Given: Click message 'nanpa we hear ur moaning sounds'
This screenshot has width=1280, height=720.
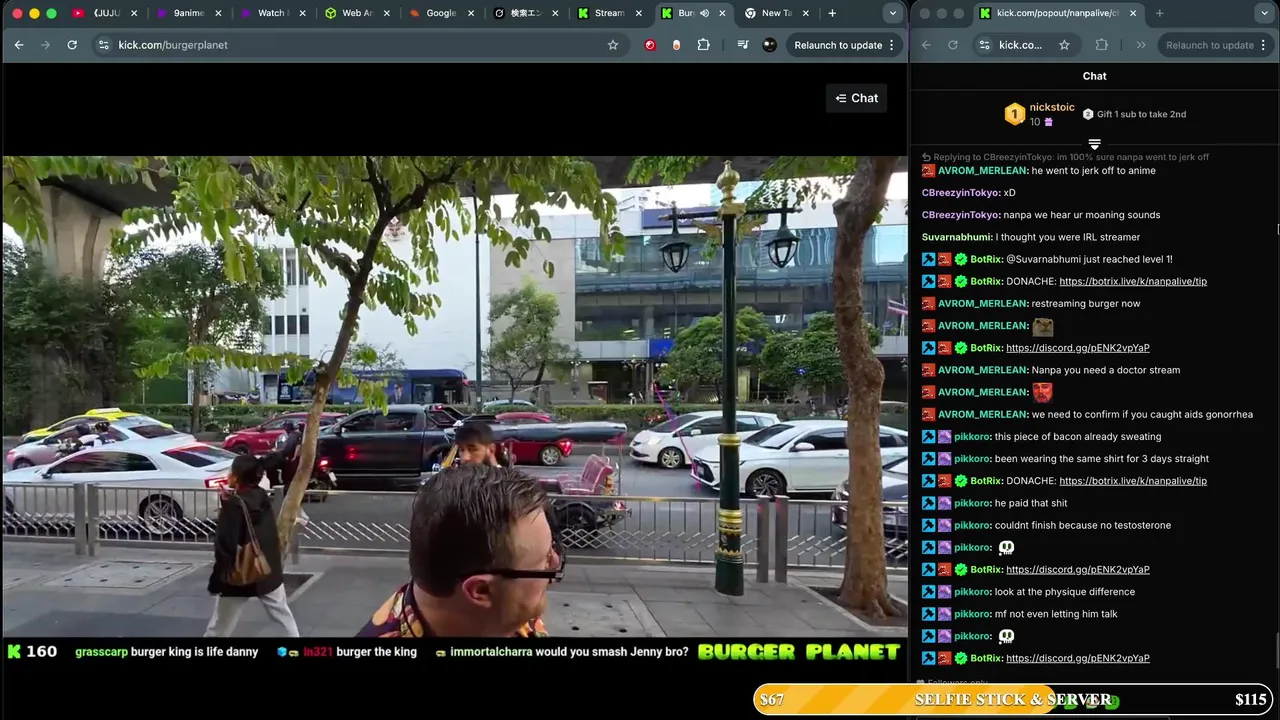Looking at the screenshot, I should tap(1081, 215).
